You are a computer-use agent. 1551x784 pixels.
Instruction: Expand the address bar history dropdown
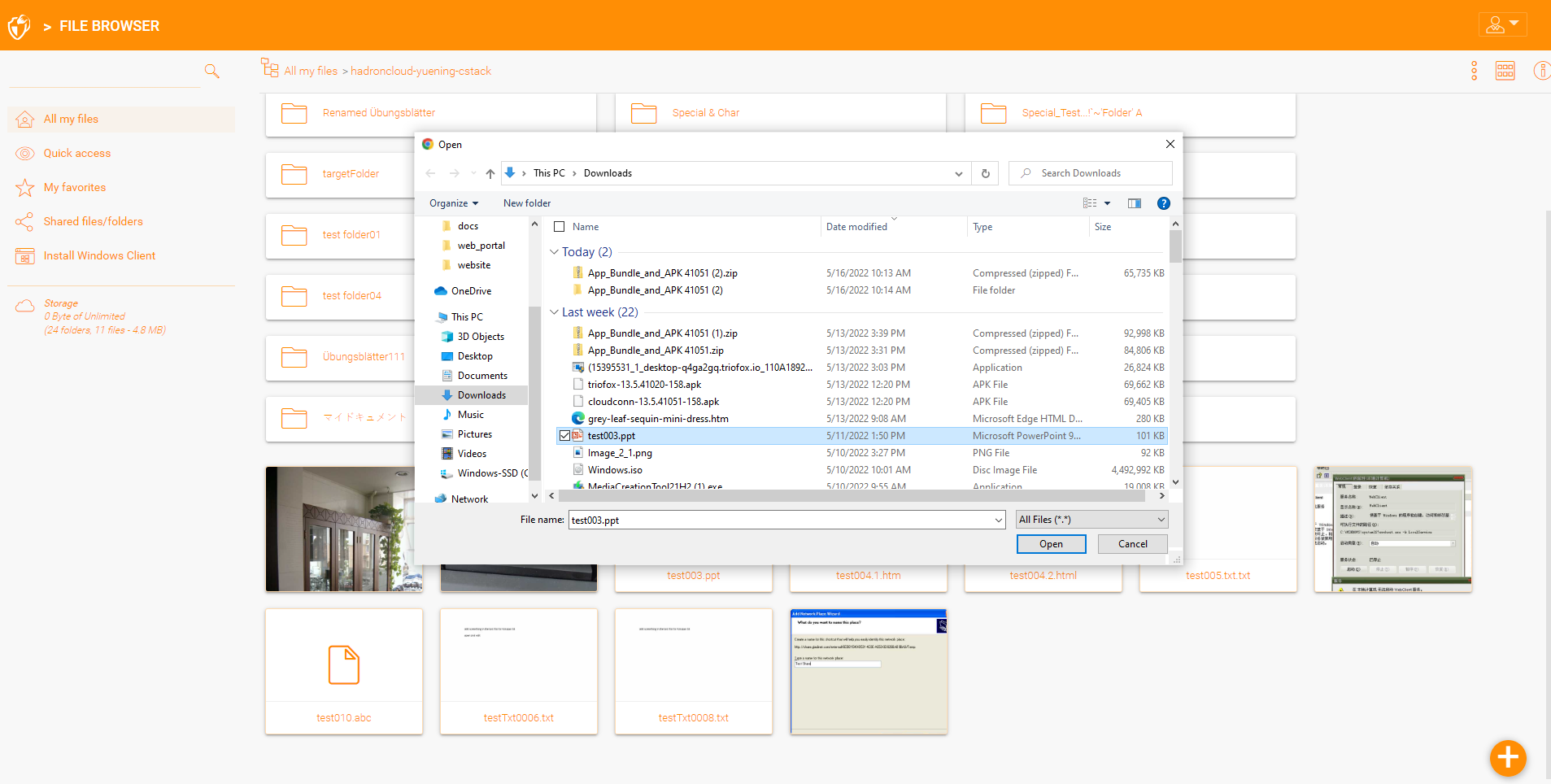pyautogui.click(x=959, y=173)
